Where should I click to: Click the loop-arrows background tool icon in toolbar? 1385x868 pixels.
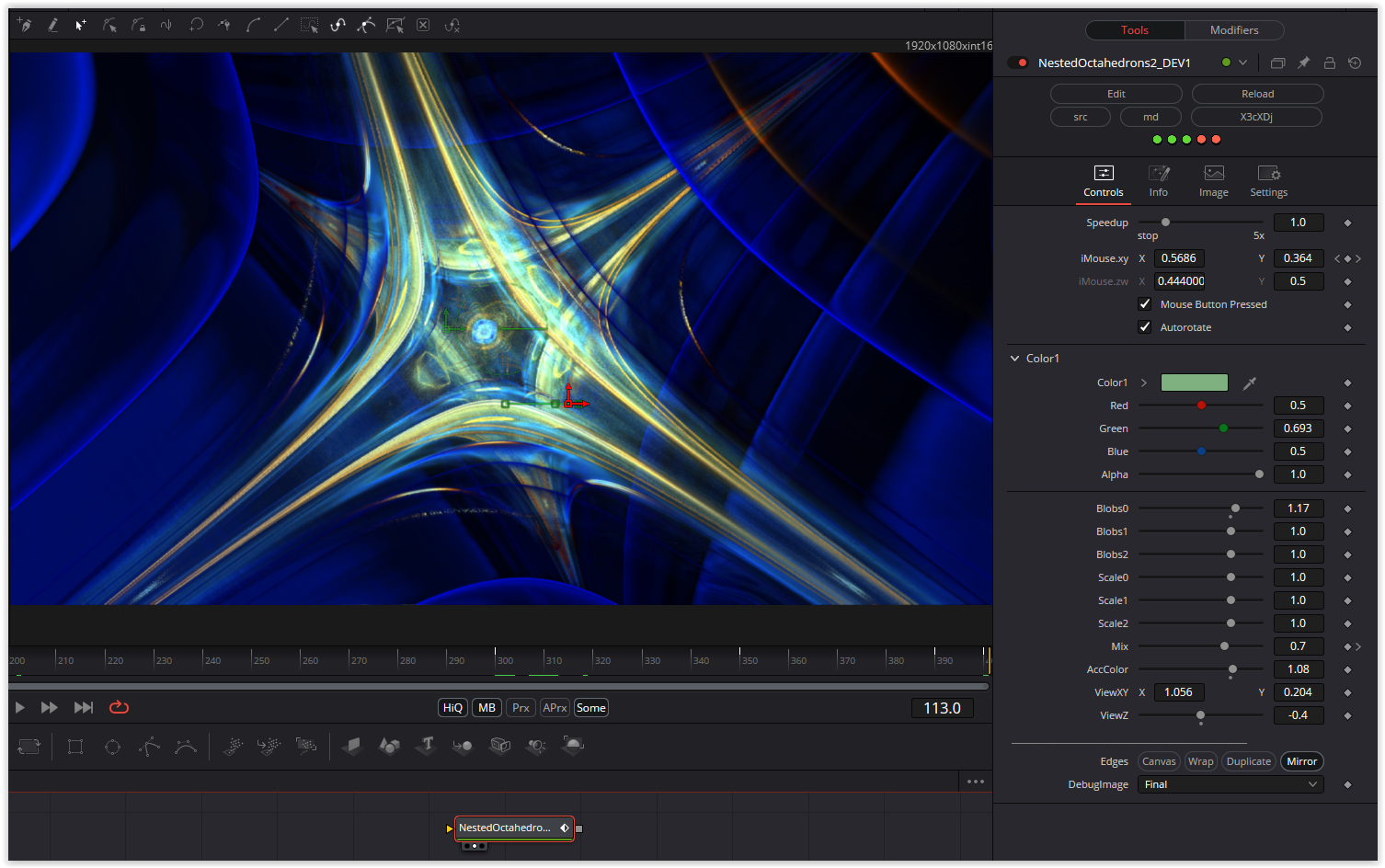click(x=29, y=747)
